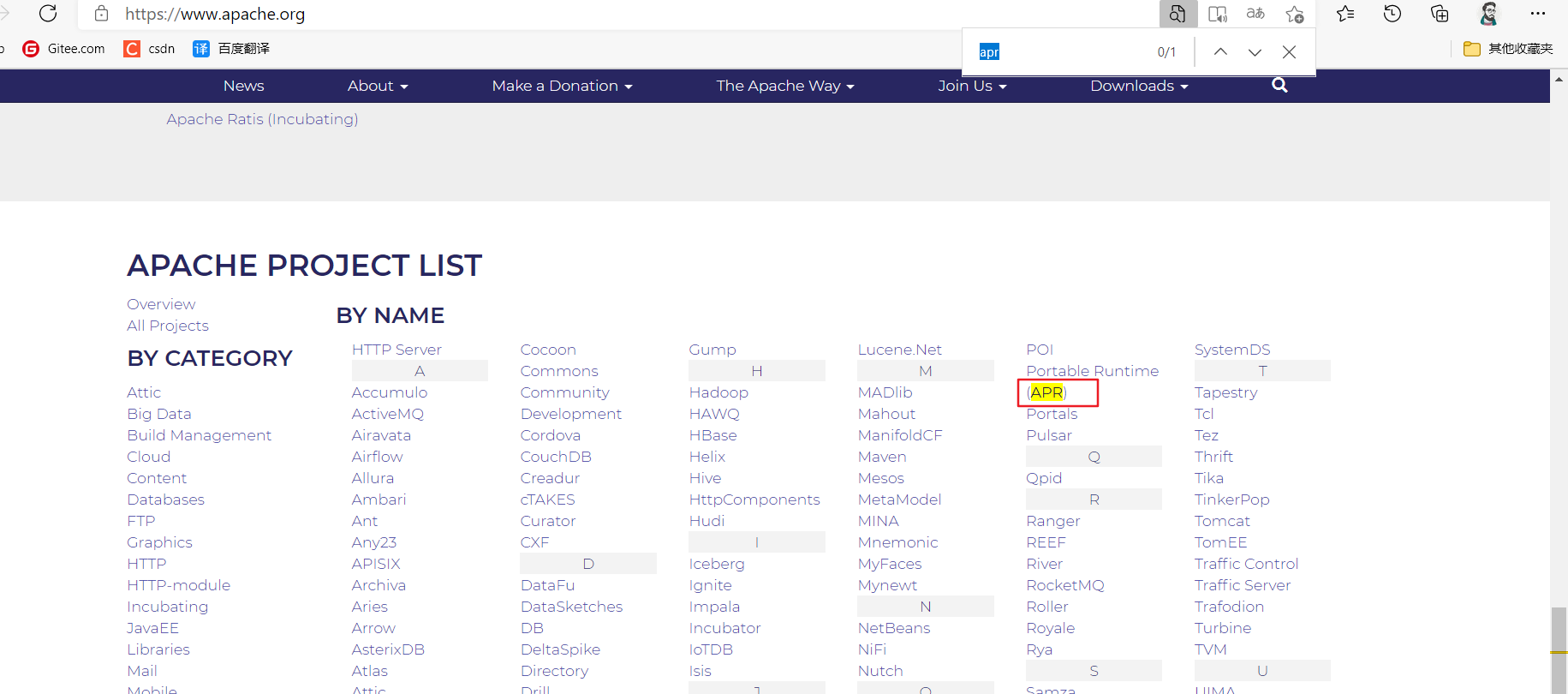
Task: Expand the Join Us dropdown
Action: [972, 86]
